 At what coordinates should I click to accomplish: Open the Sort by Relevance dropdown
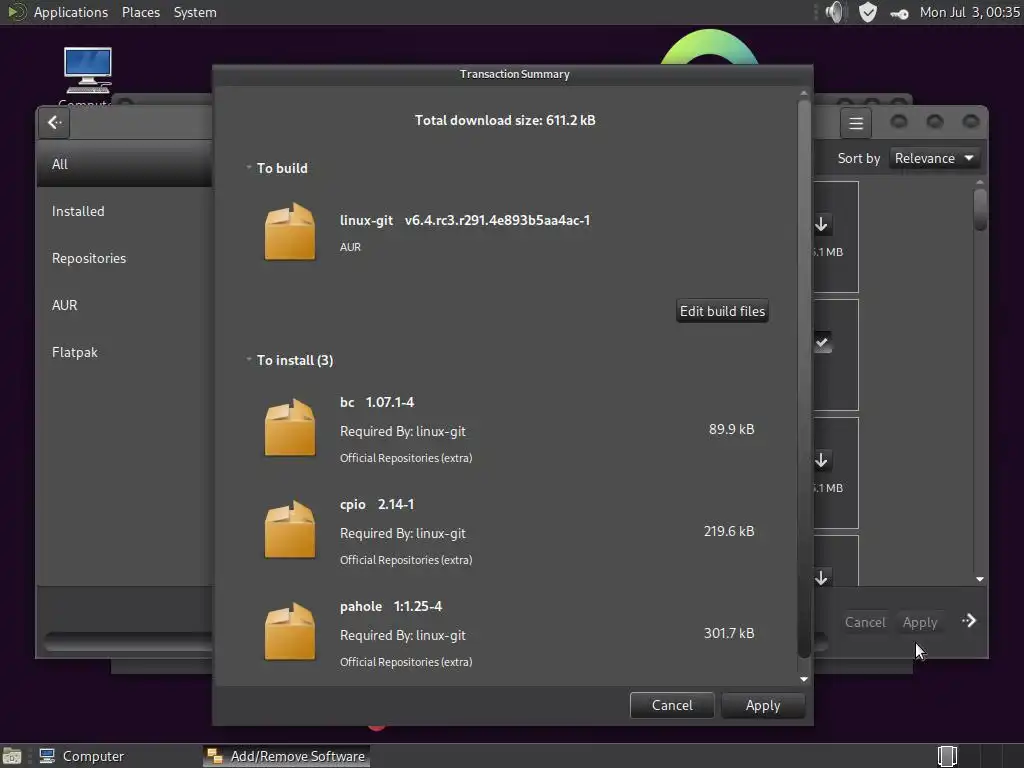click(x=934, y=158)
